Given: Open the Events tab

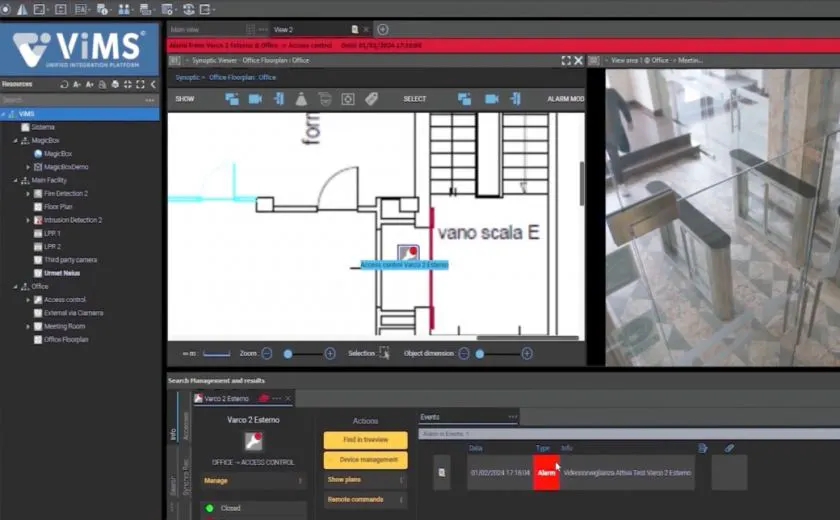Looking at the screenshot, I should [430, 417].
